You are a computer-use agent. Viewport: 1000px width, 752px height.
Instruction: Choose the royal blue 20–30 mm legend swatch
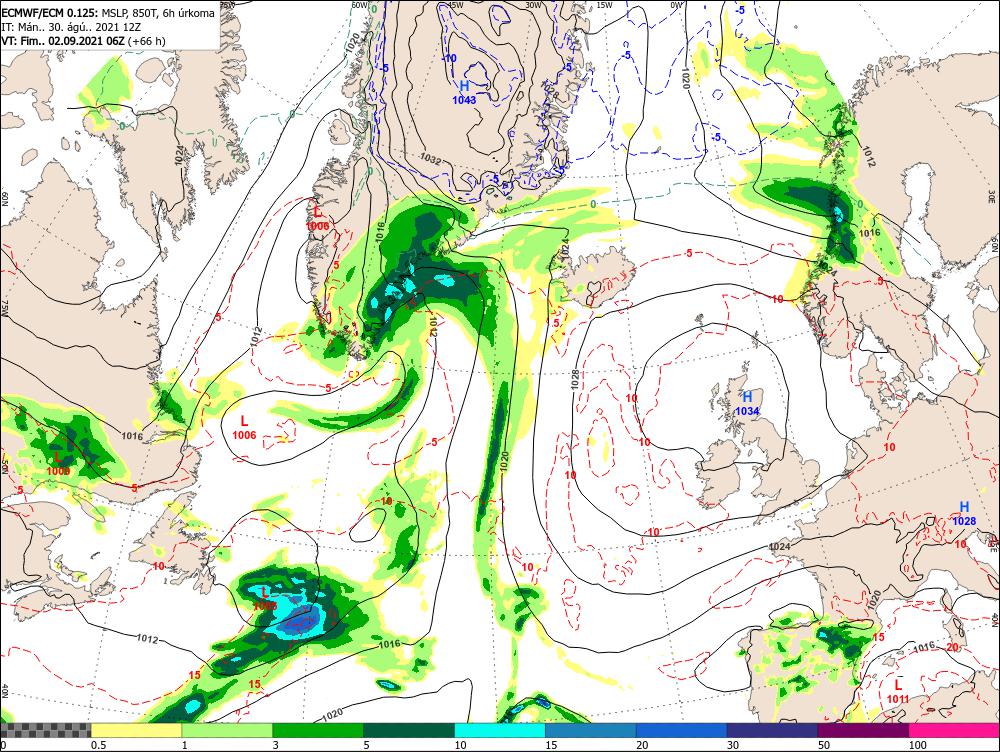[x=682, y=730]
